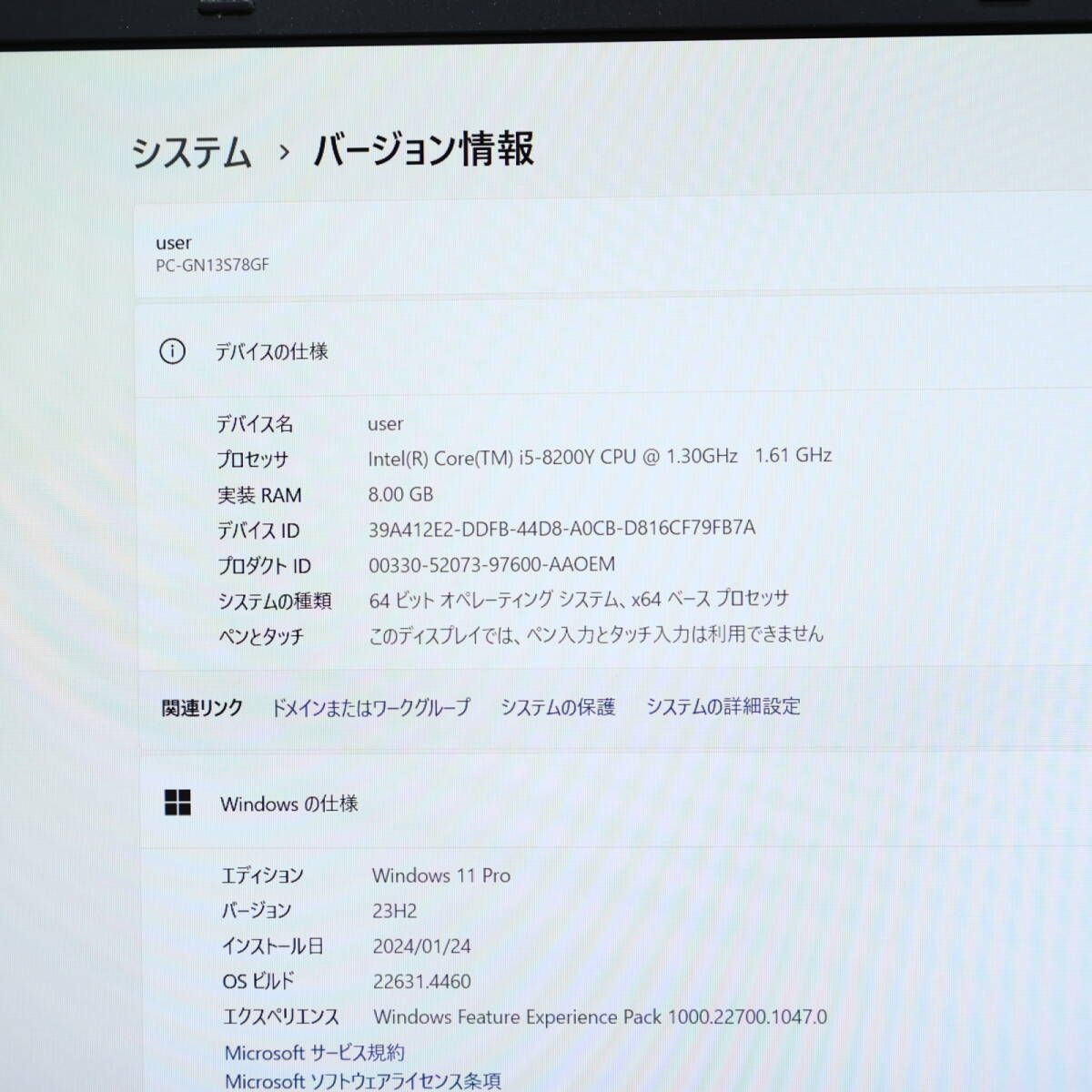Click the 実装 RAM label

click(259, 495)
